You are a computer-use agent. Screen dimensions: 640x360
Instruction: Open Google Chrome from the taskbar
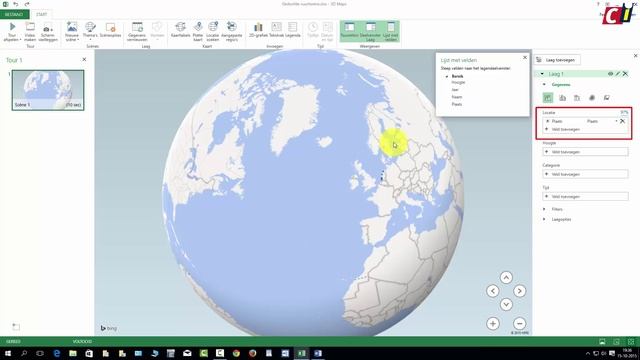[x=236, y=353]
